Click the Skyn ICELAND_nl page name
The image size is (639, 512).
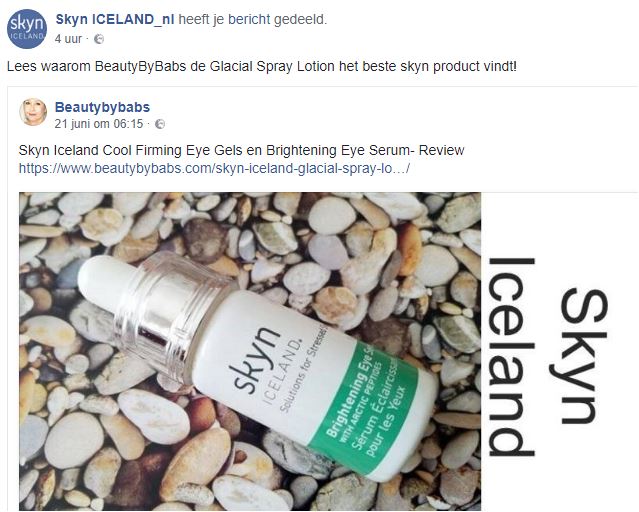click(115, 19)
